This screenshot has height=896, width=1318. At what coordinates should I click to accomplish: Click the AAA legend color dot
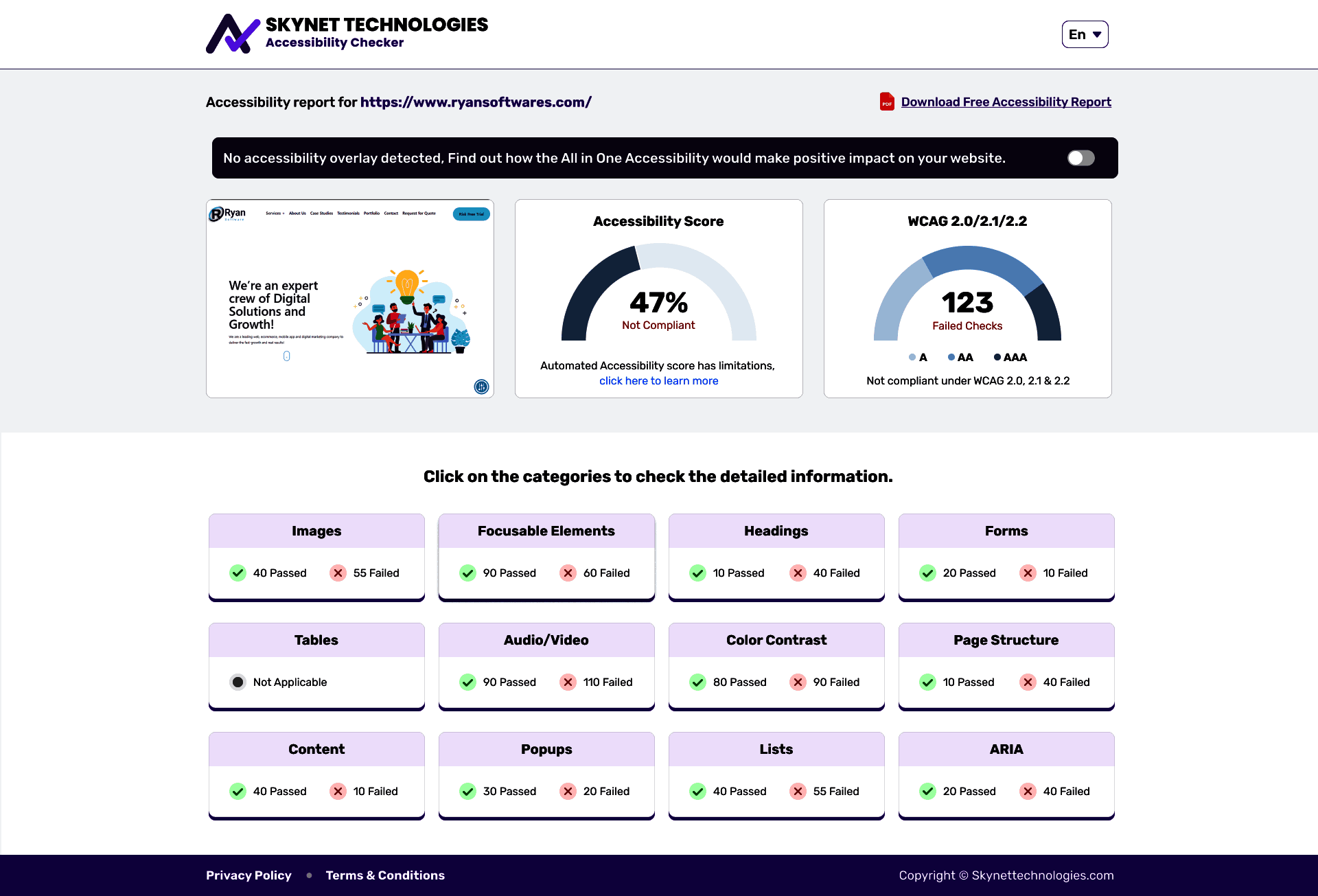997,357
